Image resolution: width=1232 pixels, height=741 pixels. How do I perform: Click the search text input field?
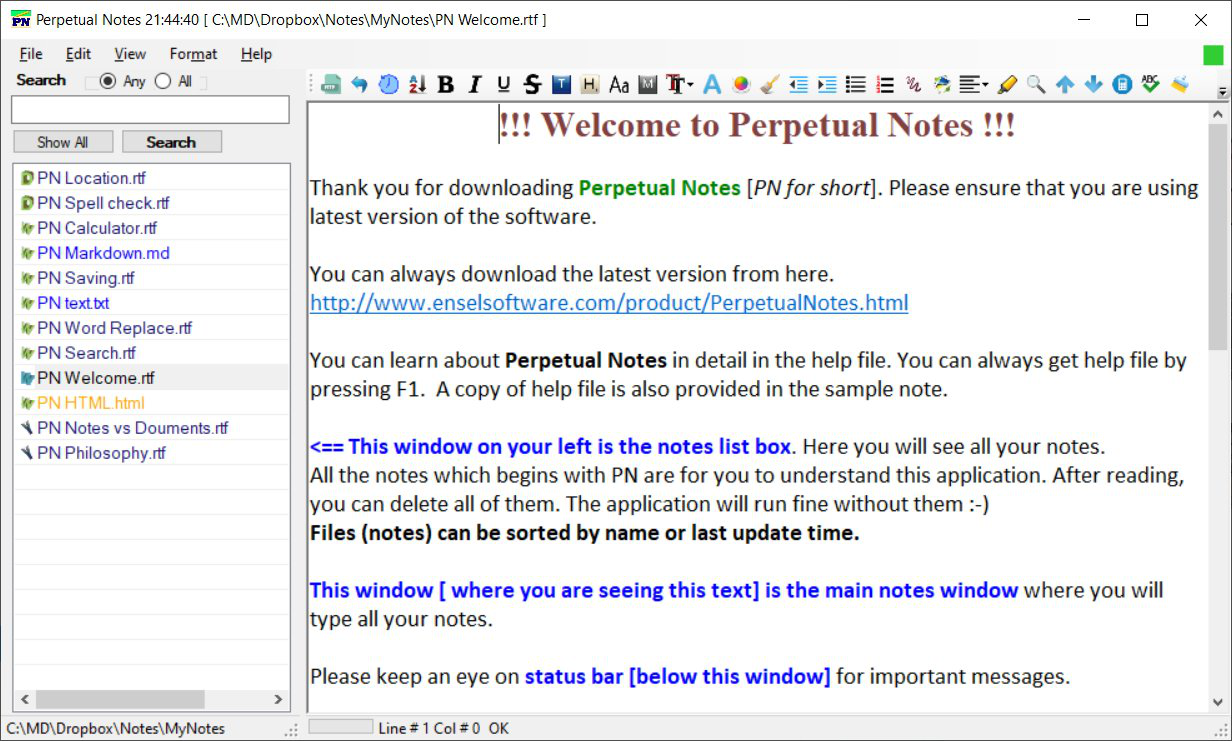(150, 110)
